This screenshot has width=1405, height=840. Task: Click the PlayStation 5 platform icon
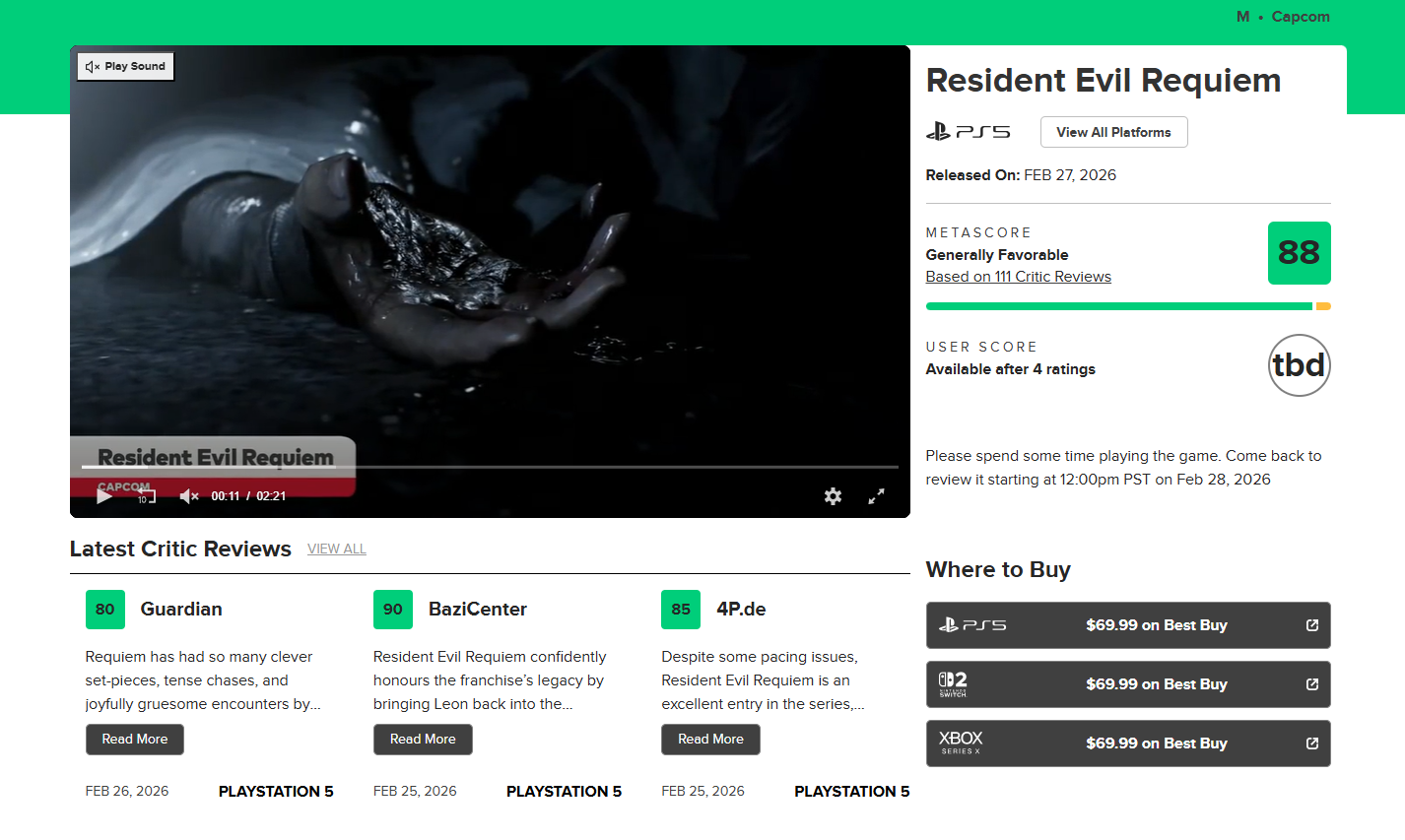[x=969, y=131]
